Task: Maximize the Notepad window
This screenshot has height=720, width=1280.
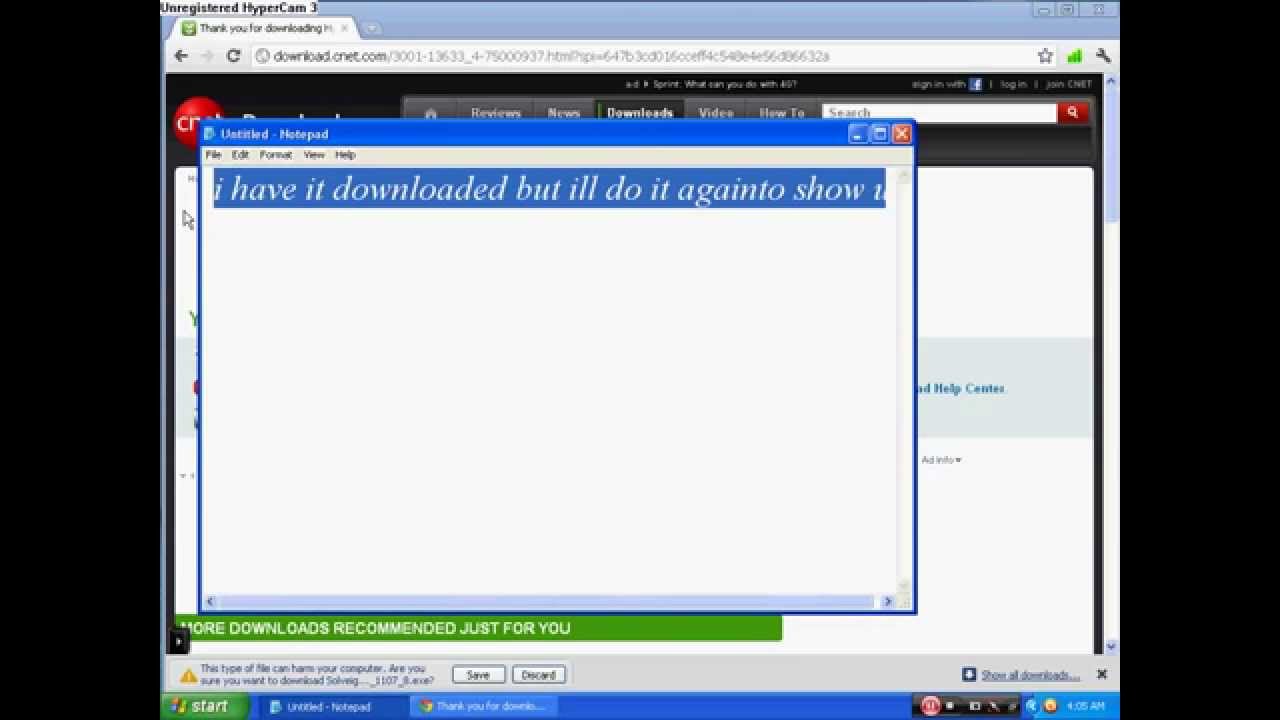Action: pyautogui.click(x=880, y=134)
